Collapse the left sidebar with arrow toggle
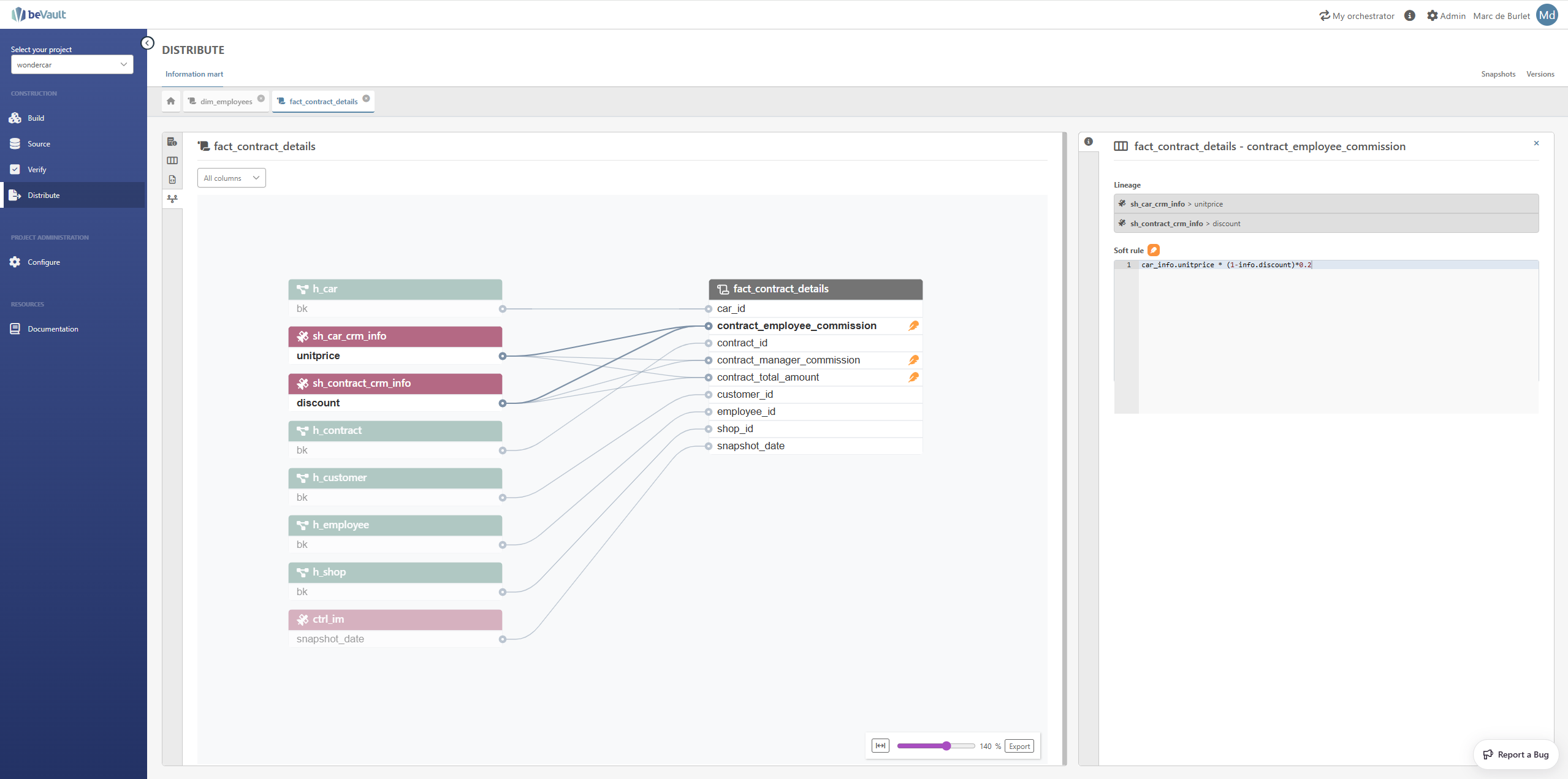 pos(148,43)
